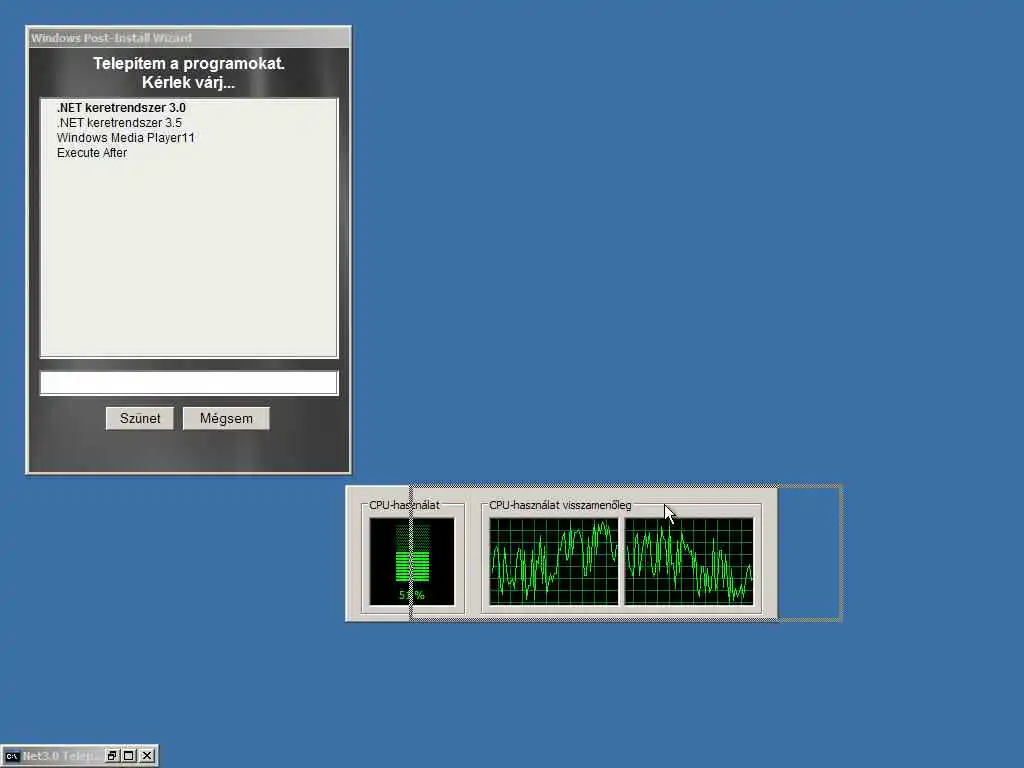Screen dimensions: 1024x768
Task: Click the Mégsem (cancel) button
Action: (226, 419)
